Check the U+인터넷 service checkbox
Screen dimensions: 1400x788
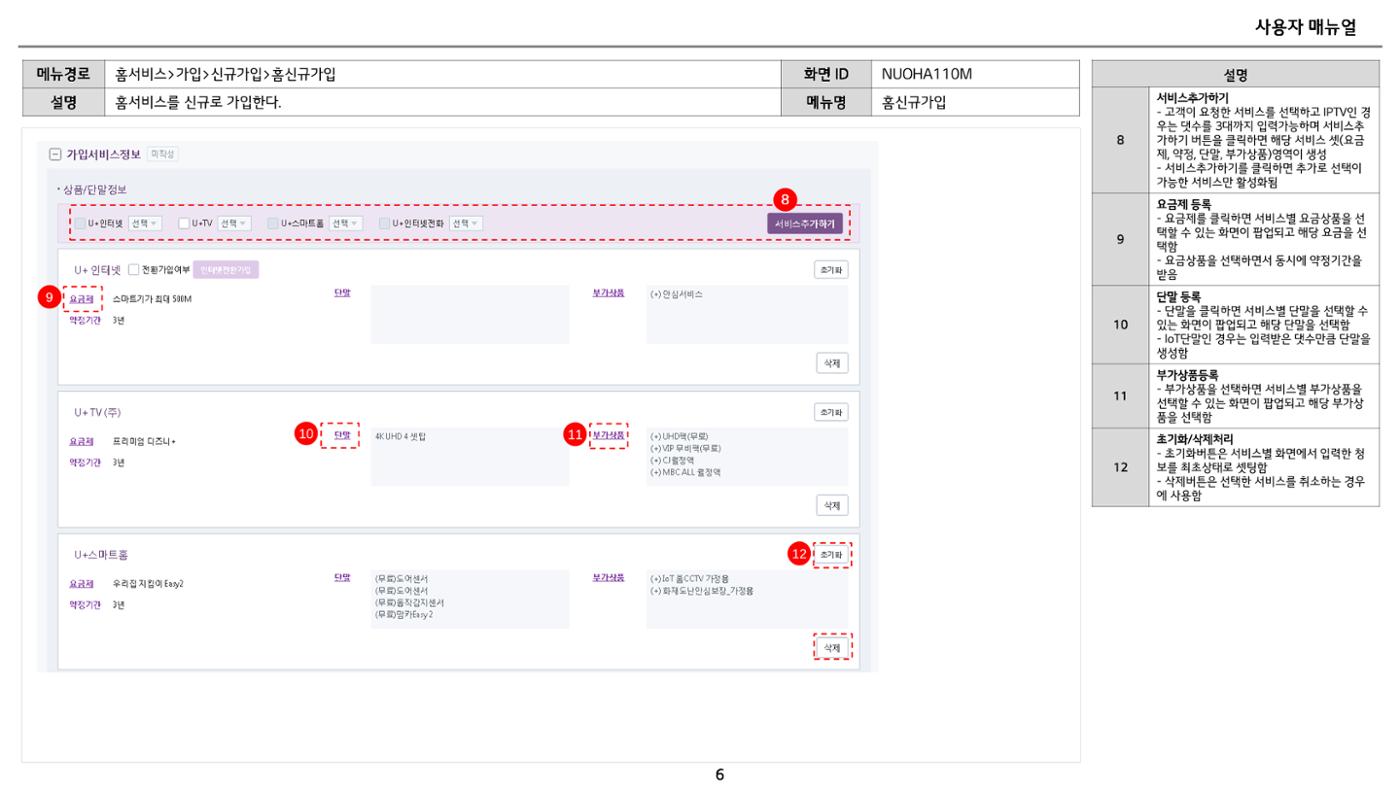(80, 222)
